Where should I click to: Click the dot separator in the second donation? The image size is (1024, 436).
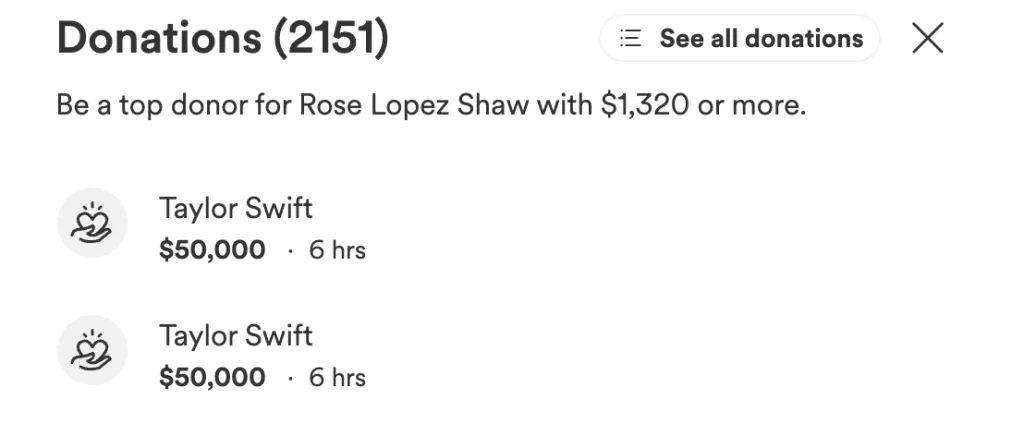(x=288, y=379)
